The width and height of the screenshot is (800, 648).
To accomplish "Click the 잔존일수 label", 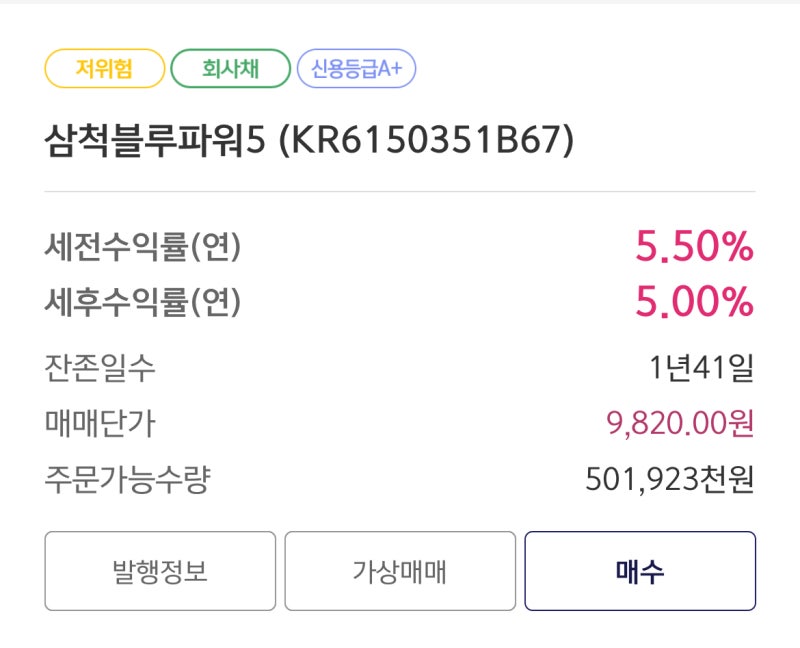I will coord(100,367).
